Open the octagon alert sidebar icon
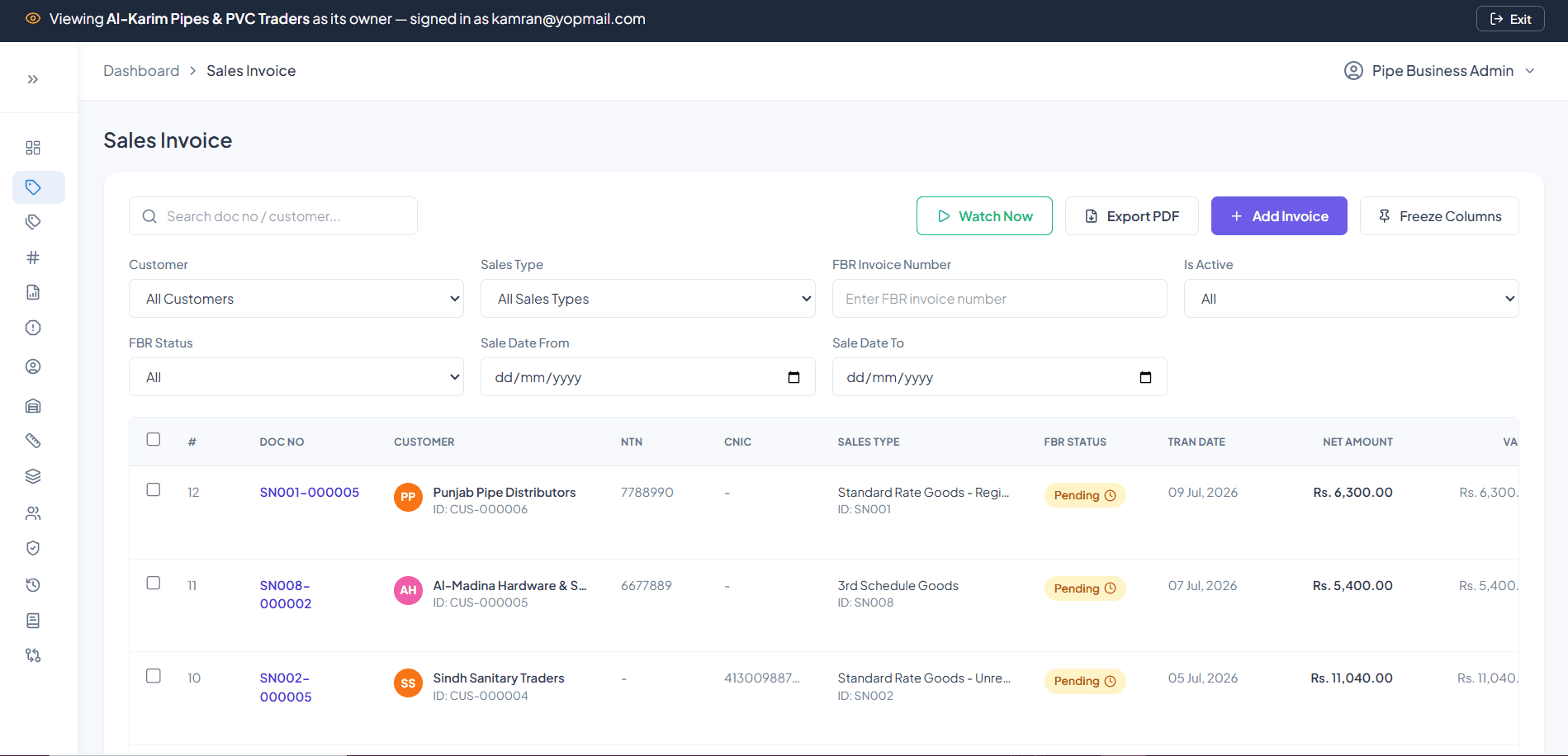Screen dimensions: 1568x756 pos(33,328)
